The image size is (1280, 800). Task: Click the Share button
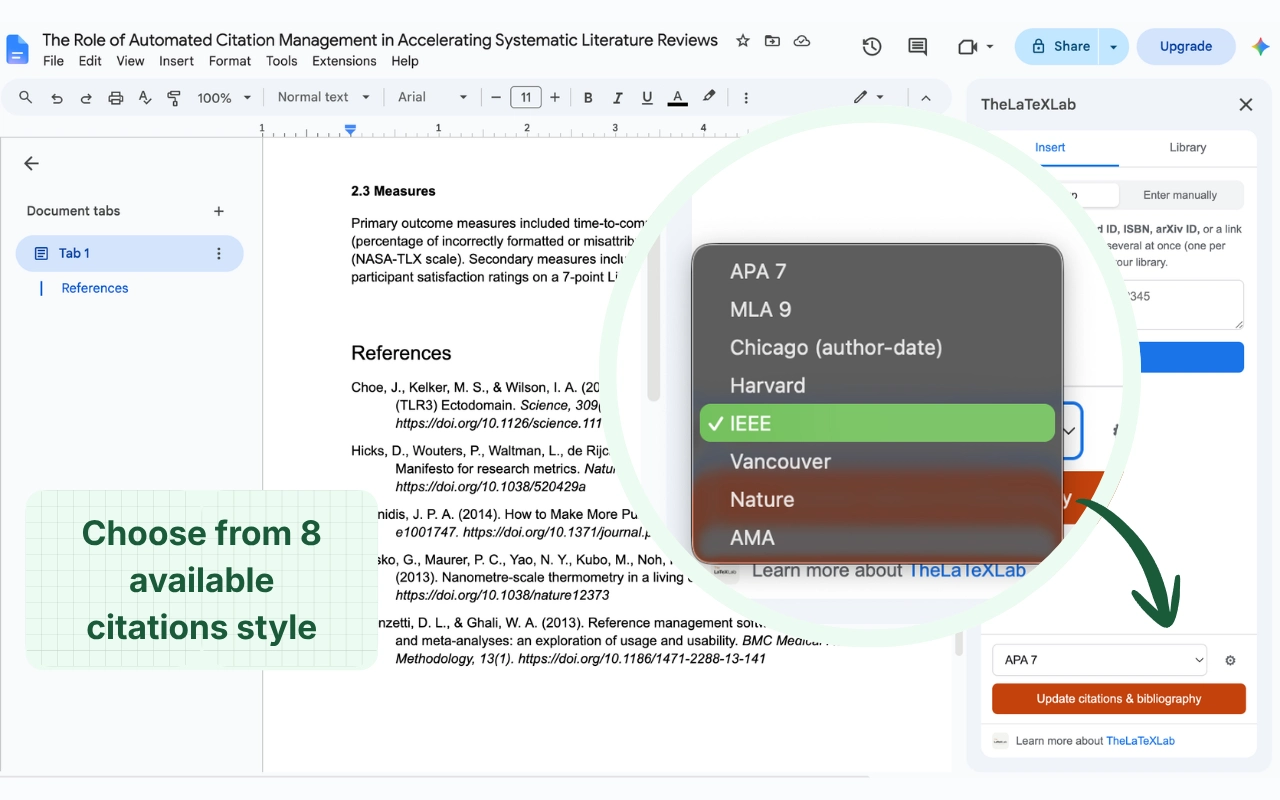tap(1059, 46)
